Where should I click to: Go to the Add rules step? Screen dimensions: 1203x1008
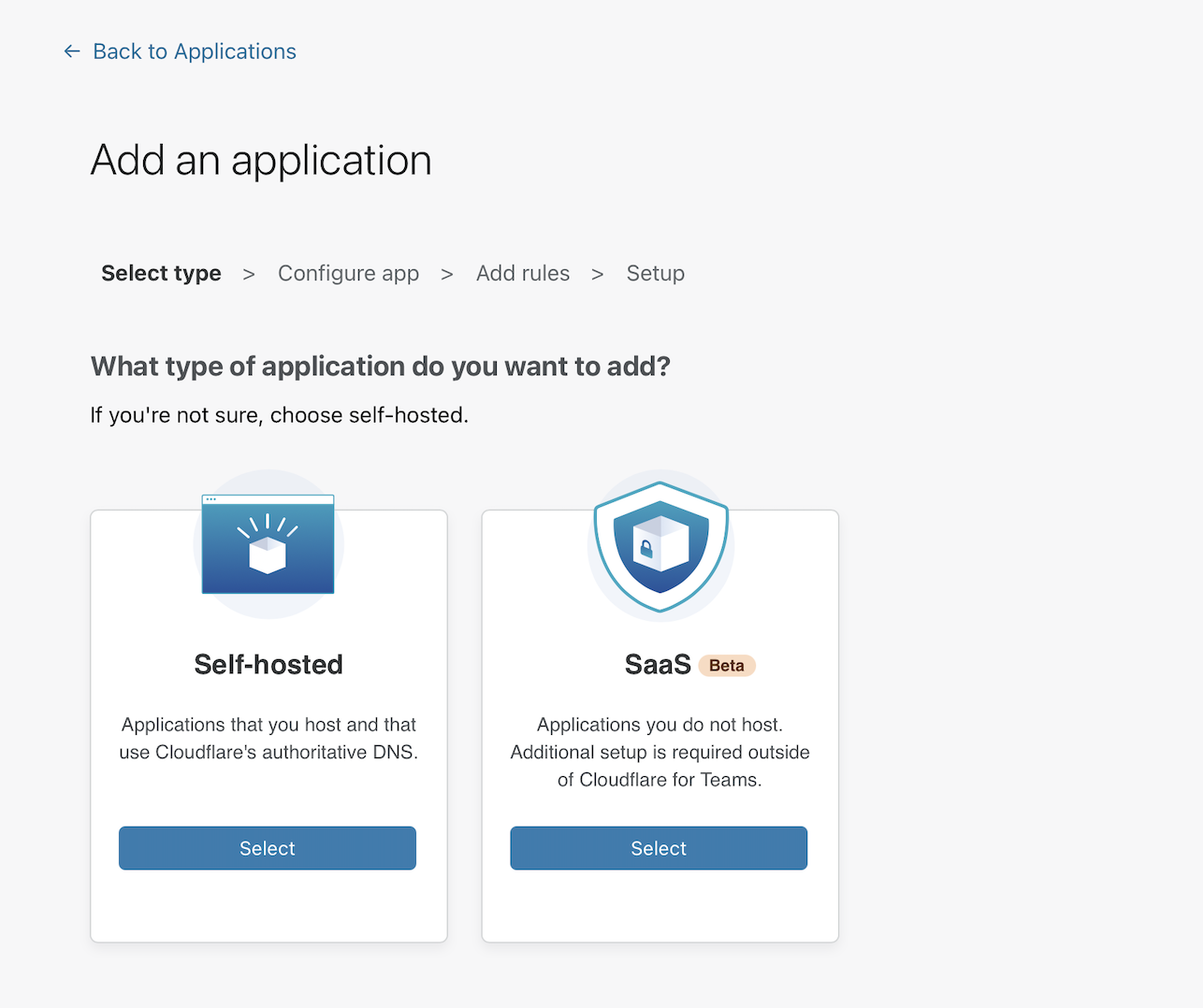pyautogui.click(x=522, y=273)
